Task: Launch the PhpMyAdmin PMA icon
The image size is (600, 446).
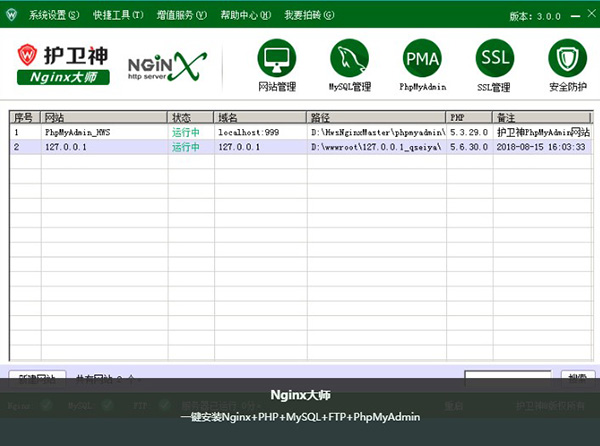Action: point(422,59)
